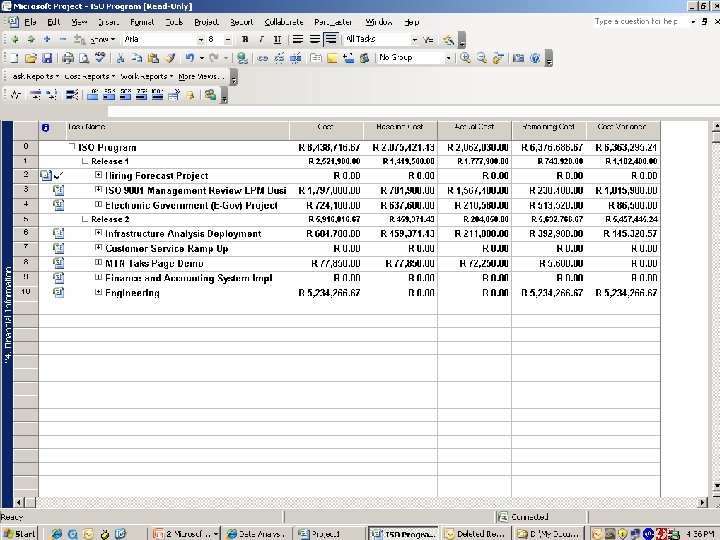Click the Open folder icon
720x540 pixels.
click(31, 58)
